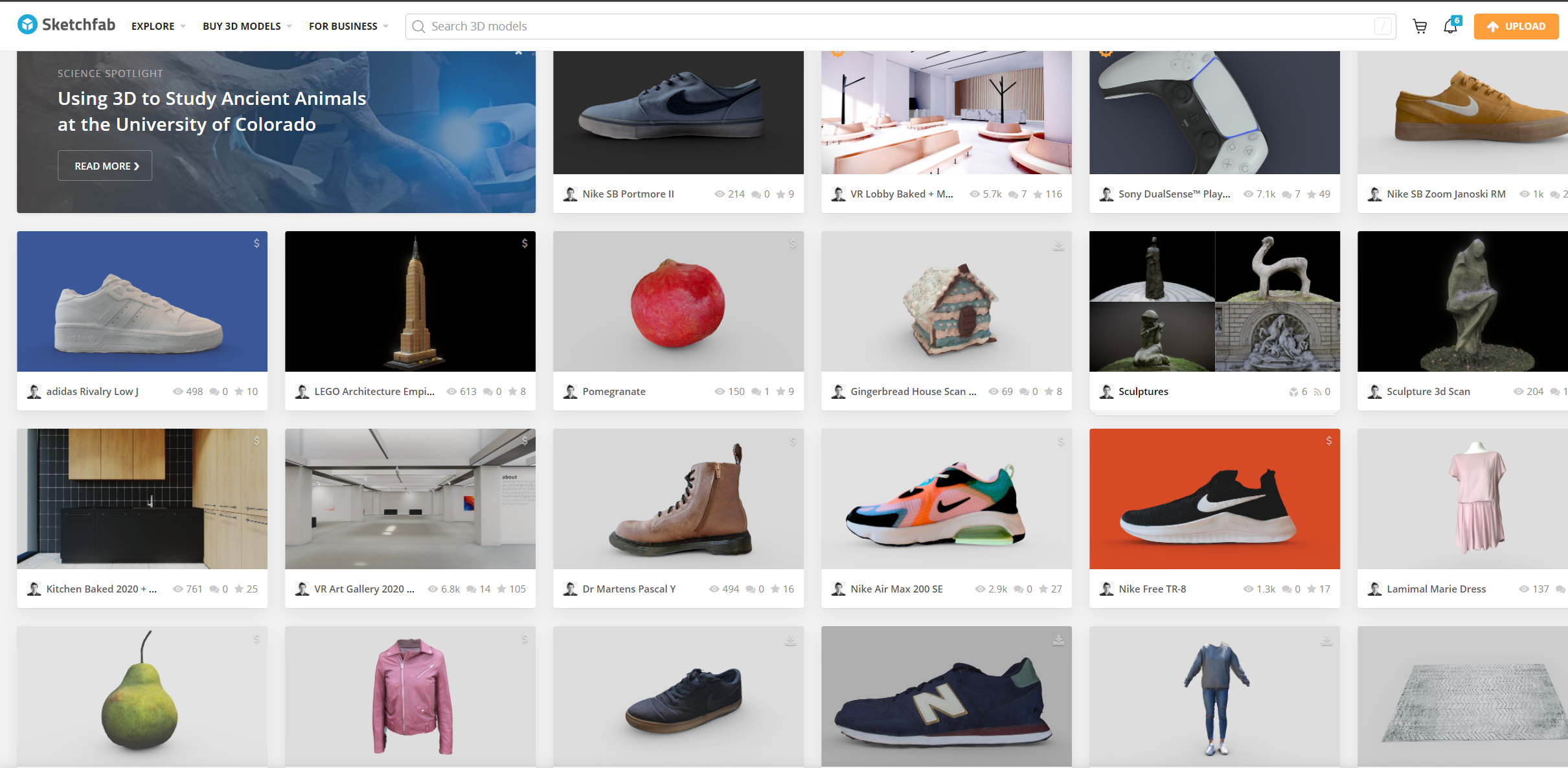The image size is (1568, 768).
Task: Open the Sculpture 3d Scan title link
Action: 1428,392
